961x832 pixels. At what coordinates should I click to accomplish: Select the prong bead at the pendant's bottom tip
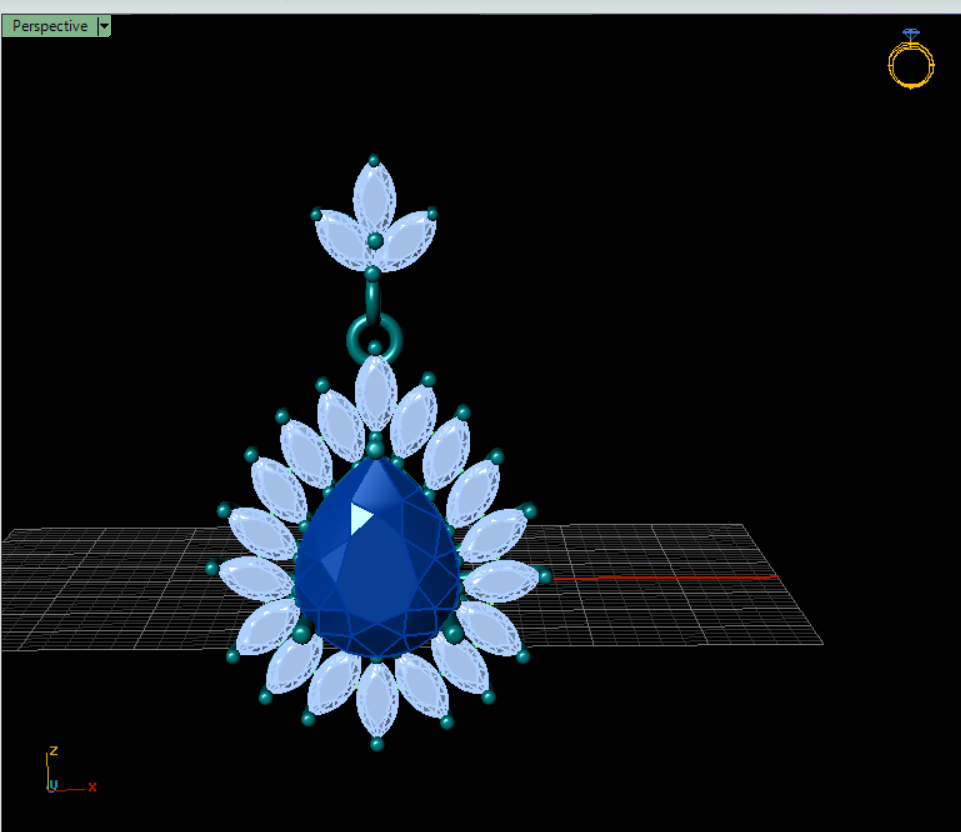click(377, 743)
